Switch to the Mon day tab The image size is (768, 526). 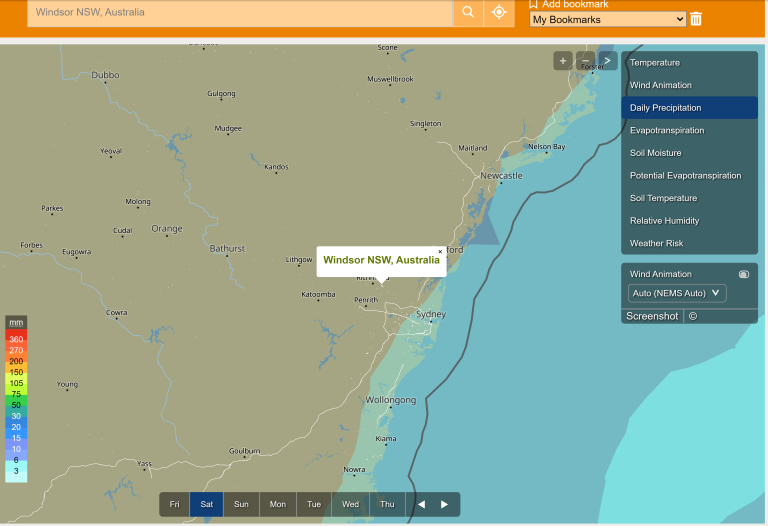[278, 504]
